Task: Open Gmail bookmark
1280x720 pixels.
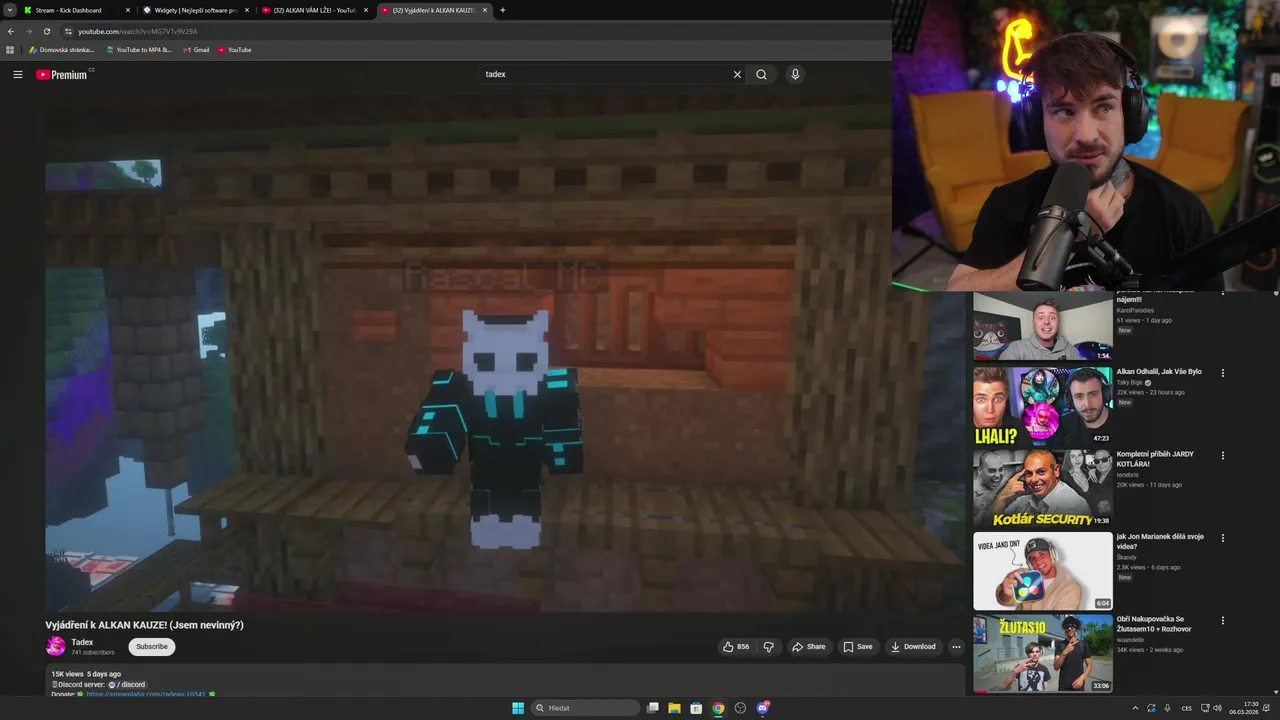Action: pyautogui.click(x=196, y=50)
